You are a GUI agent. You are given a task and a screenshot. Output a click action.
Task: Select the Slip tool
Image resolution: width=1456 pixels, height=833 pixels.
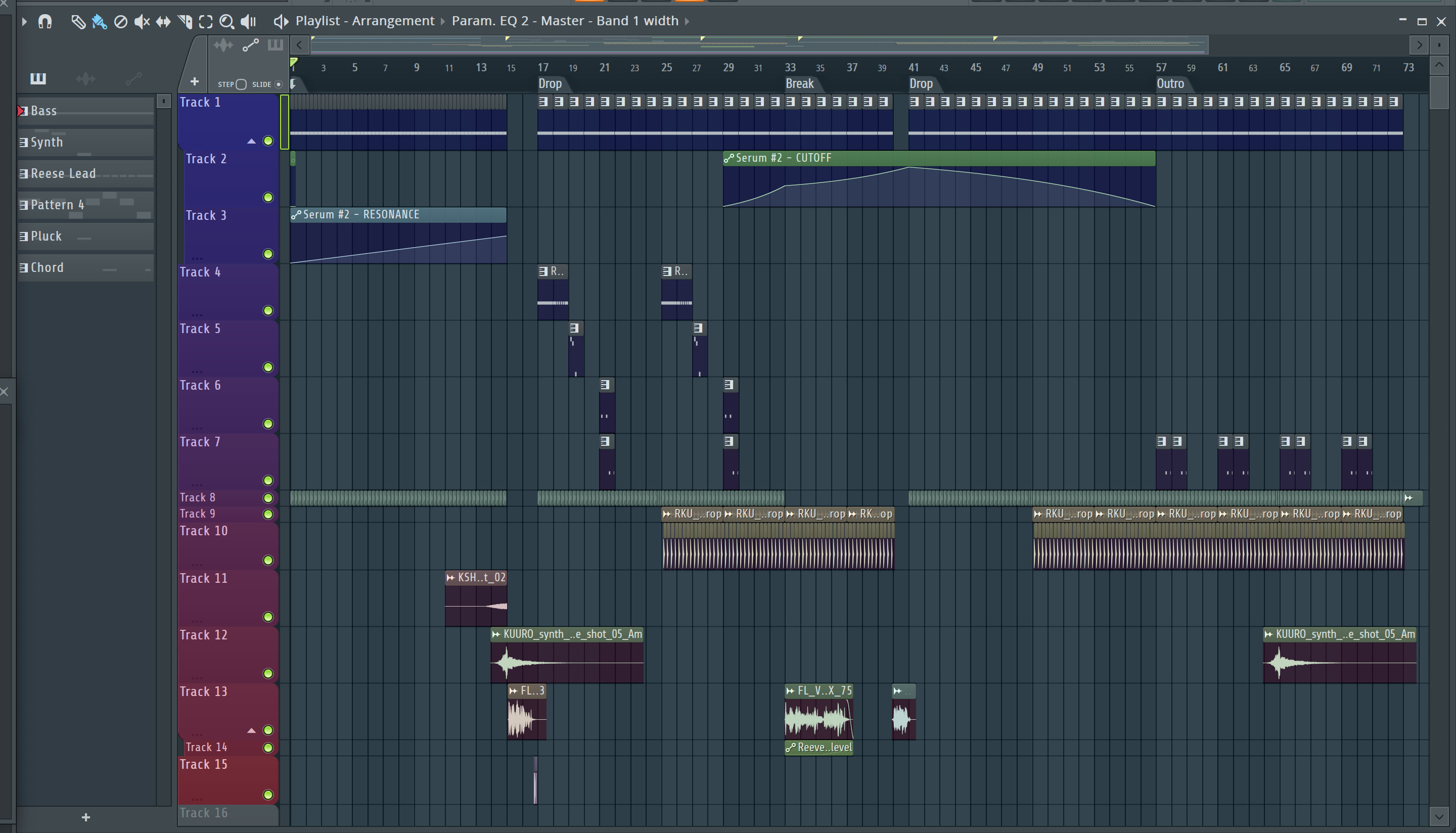(163, 22)
